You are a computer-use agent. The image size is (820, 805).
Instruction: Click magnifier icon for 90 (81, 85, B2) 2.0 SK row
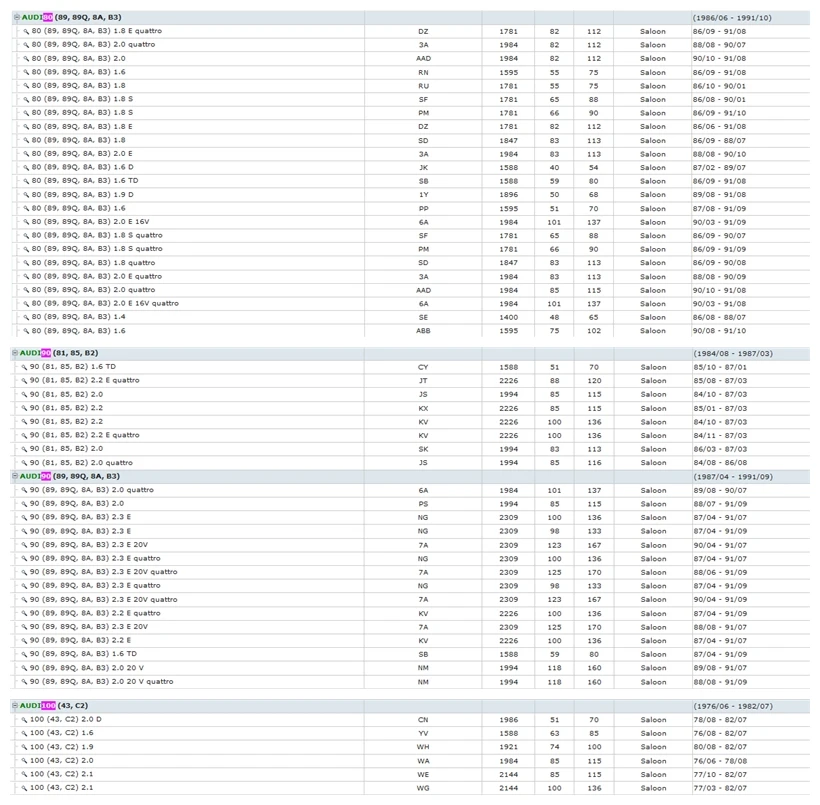pos(24,449)
